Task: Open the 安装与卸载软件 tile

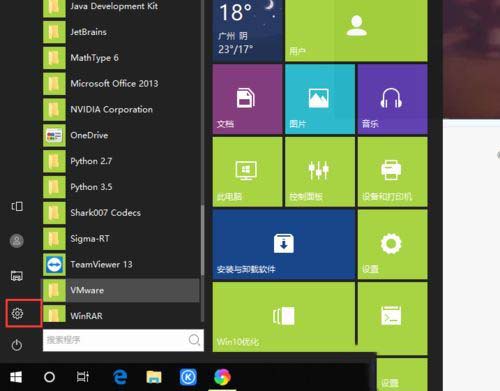Action: [284, 244]
